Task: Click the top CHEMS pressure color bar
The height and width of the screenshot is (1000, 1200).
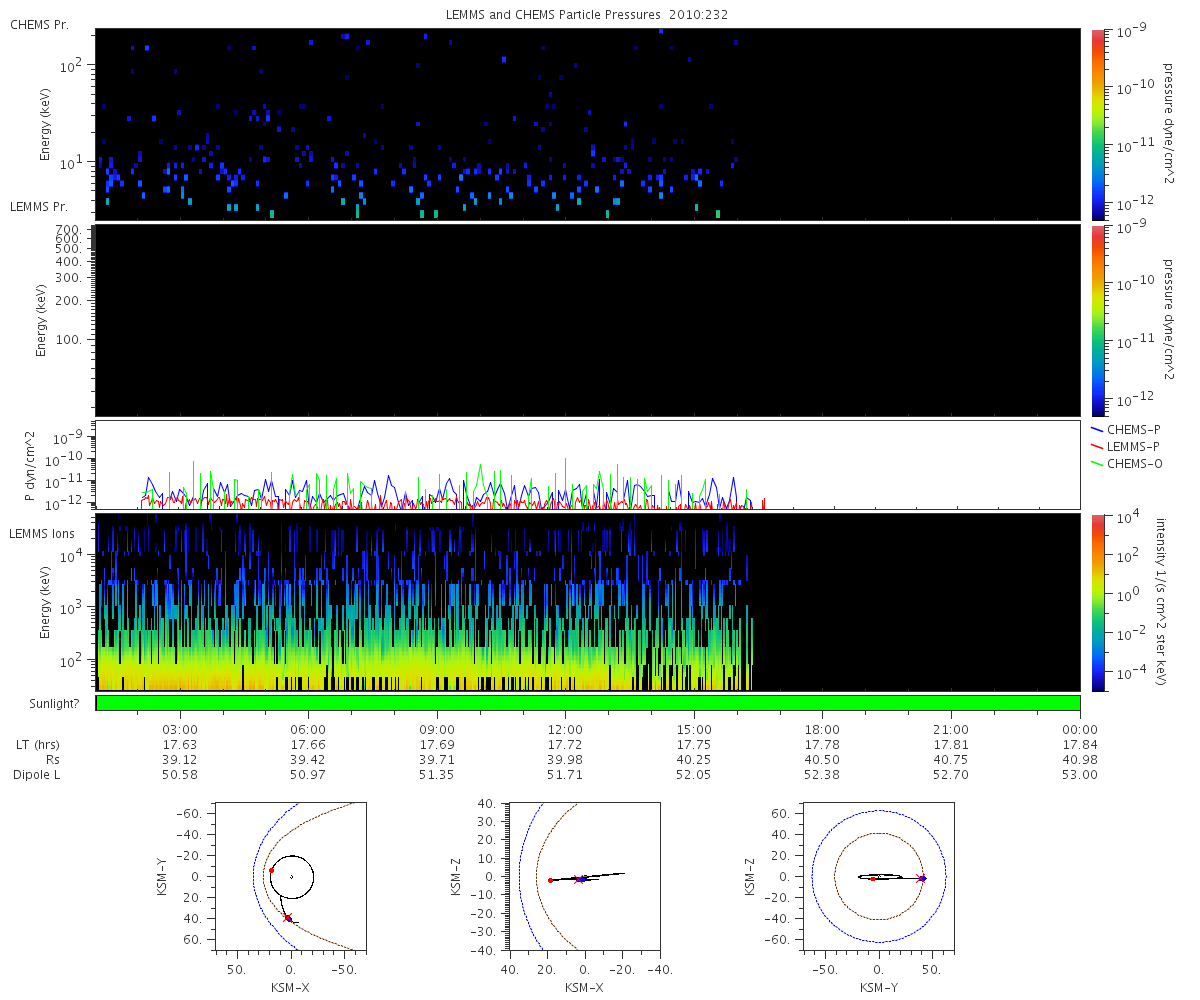Action: point(1097,124)
